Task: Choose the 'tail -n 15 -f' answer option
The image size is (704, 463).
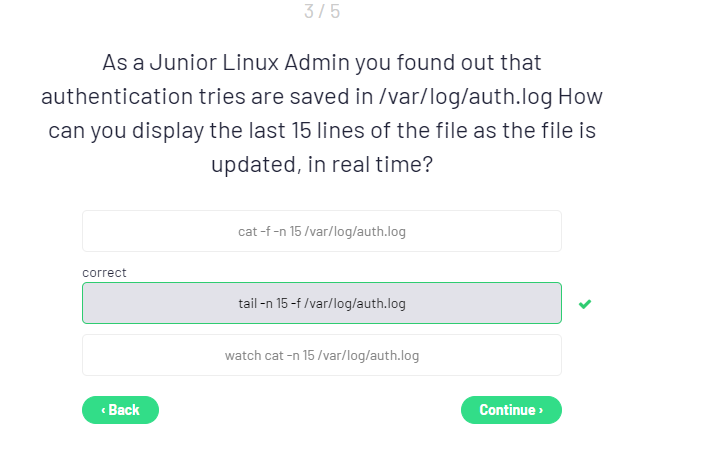Action: pyautogui.click(x=321, y=303)
